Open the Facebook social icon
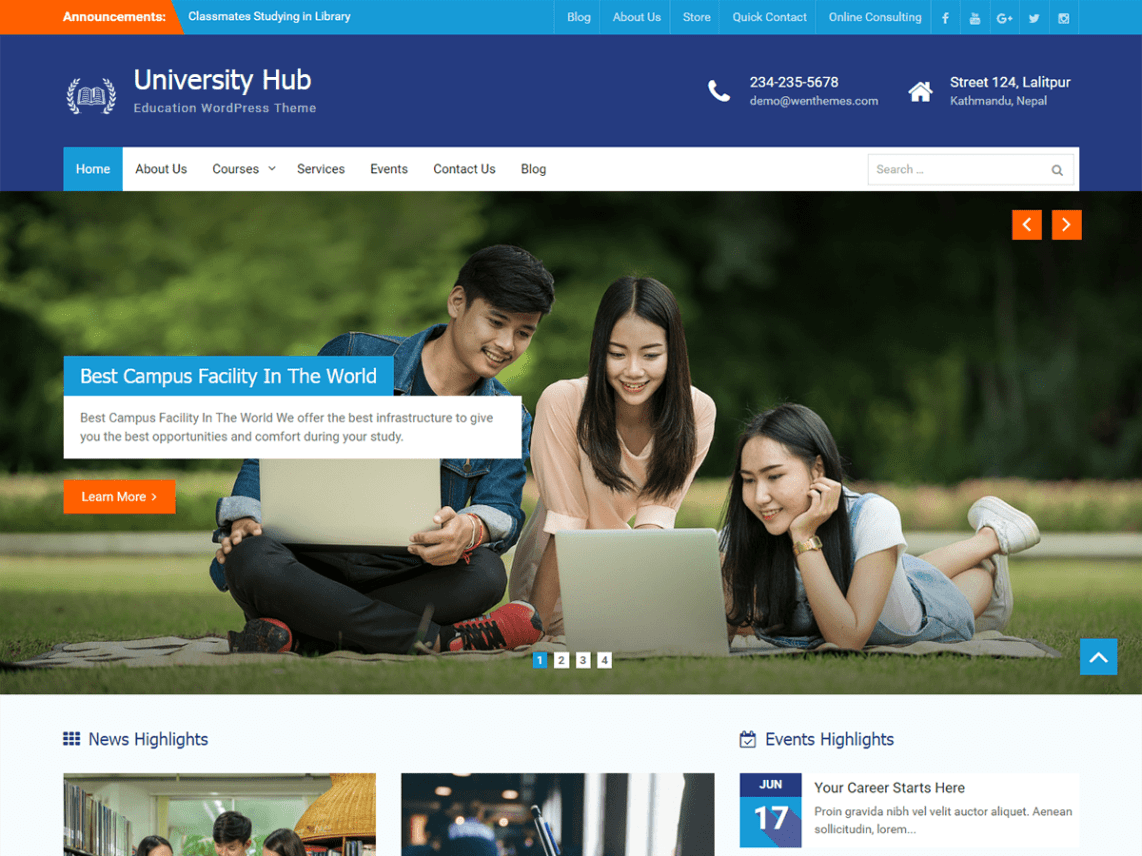The width and height of the screenshot is (1142, 856). click(x=945, y=17)
